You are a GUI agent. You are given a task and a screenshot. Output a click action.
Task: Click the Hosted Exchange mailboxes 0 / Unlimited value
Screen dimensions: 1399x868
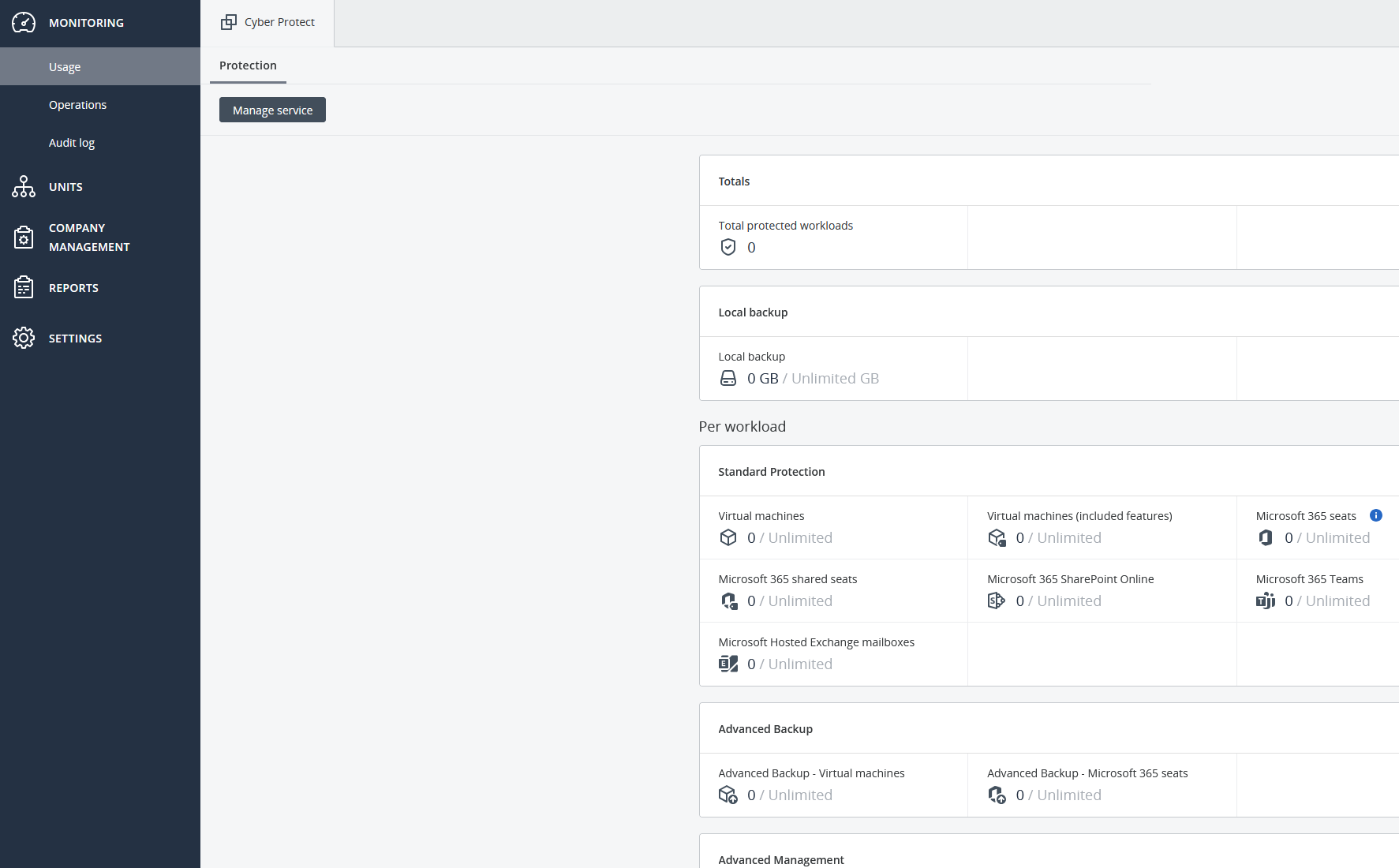[789, 664]
